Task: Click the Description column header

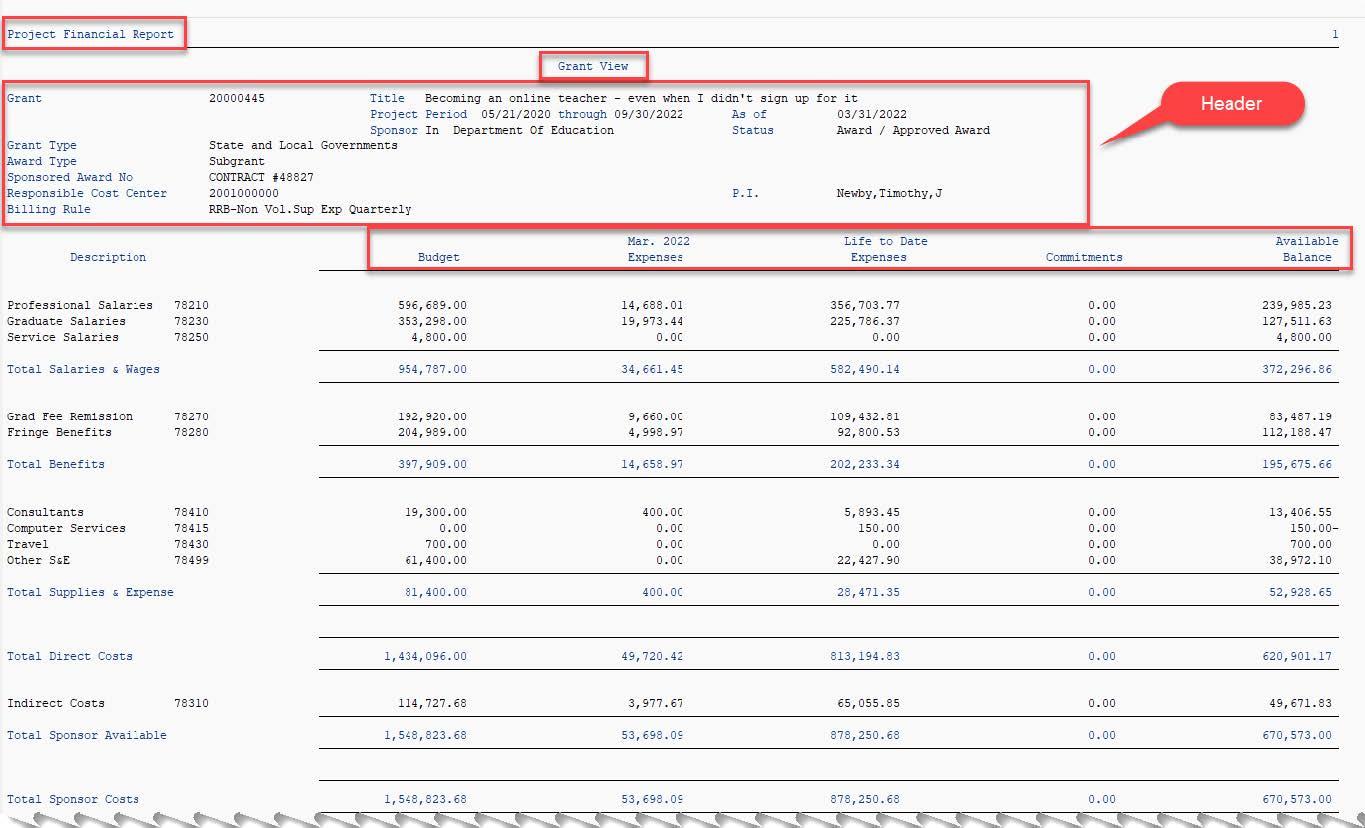Action: [x=108, y=258]
